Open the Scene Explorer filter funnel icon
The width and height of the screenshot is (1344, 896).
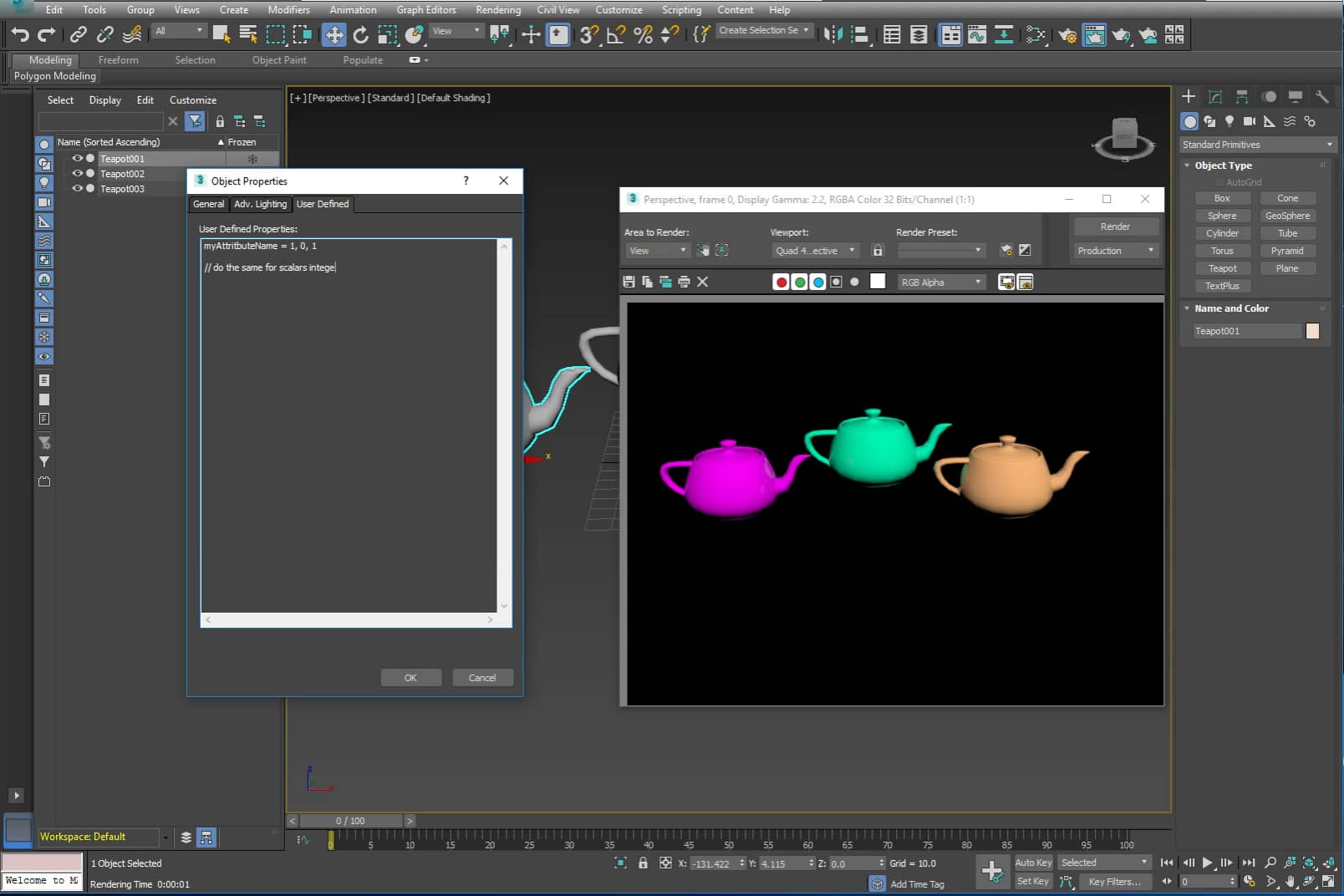coord(195,121)
